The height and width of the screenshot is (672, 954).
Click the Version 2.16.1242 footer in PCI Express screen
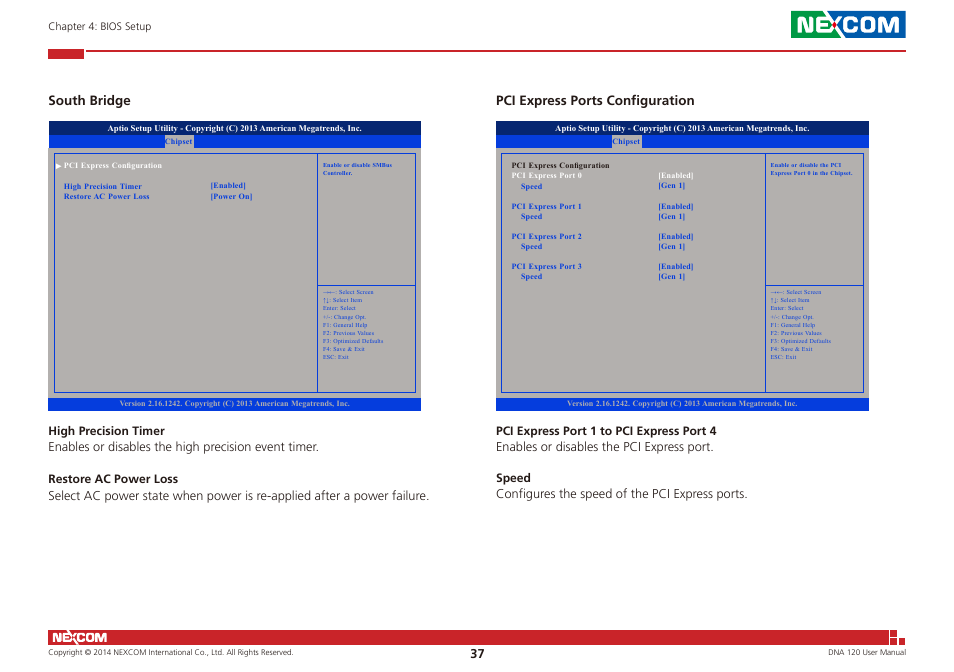(x=682, y=404)
